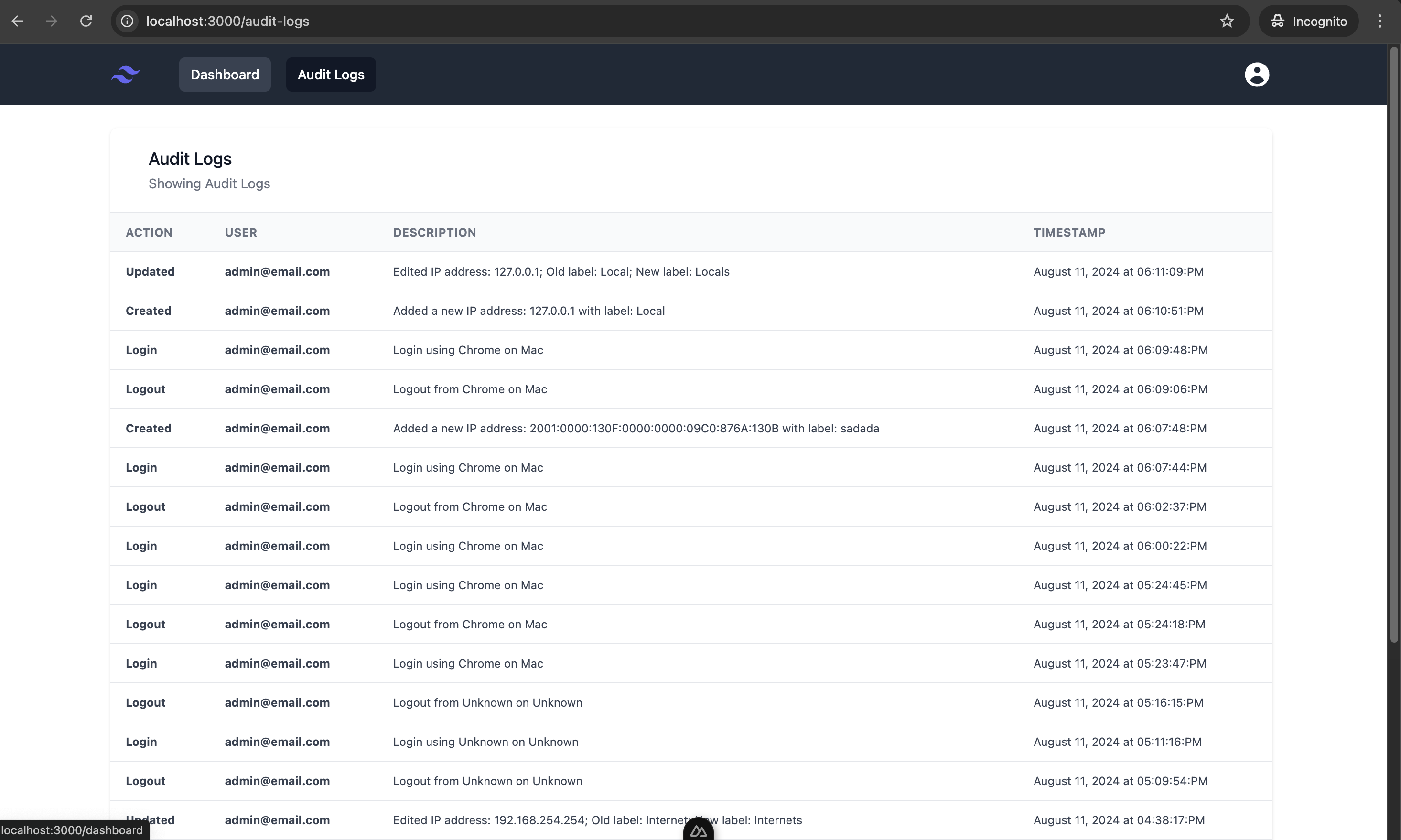Select 'Updated' action at 06:11:09 PM row
Viewport: 1401px width, 840px height.
click(x=150, y=272)
